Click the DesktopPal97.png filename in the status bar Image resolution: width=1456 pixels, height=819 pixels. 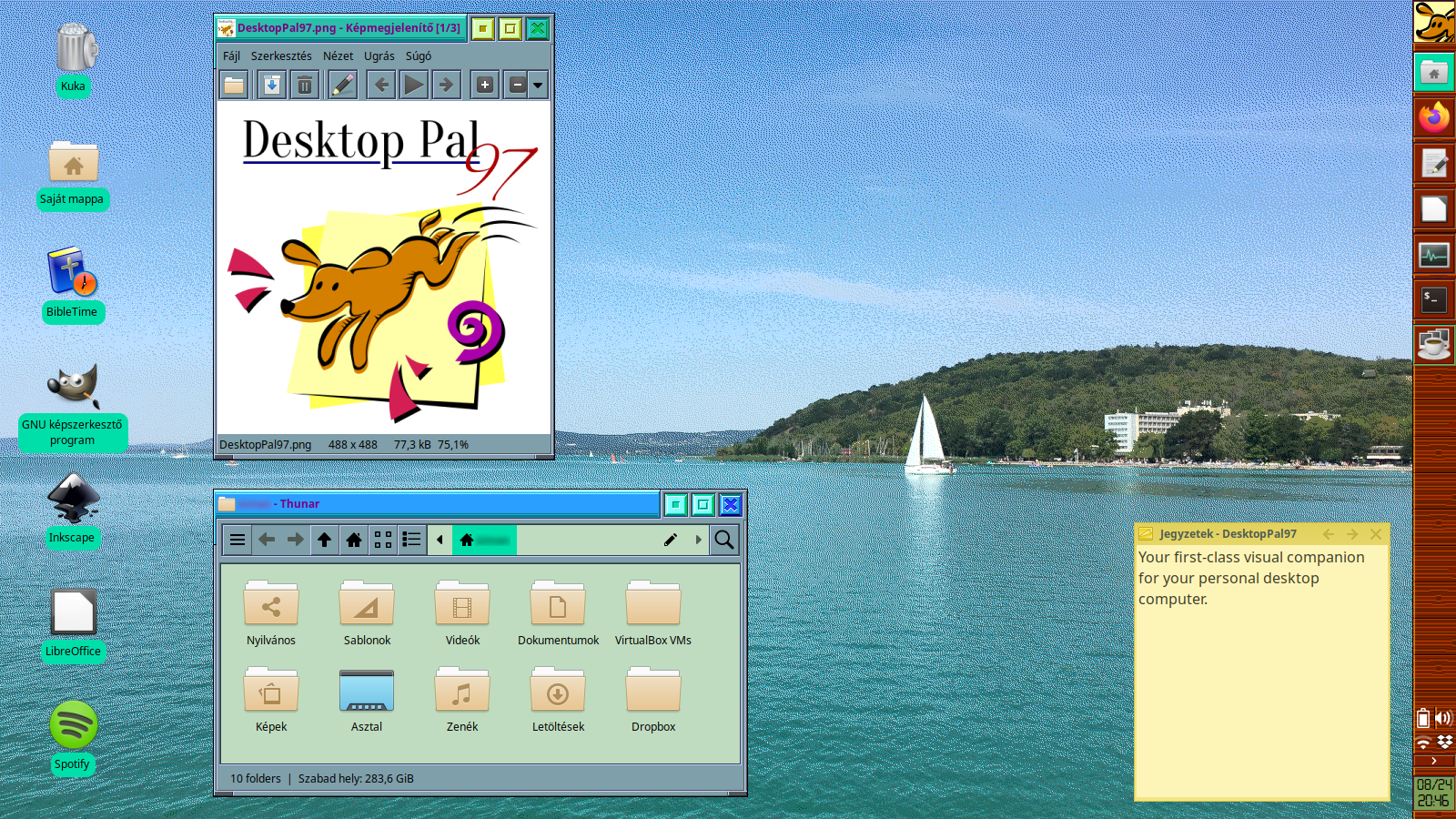(265, 445)
